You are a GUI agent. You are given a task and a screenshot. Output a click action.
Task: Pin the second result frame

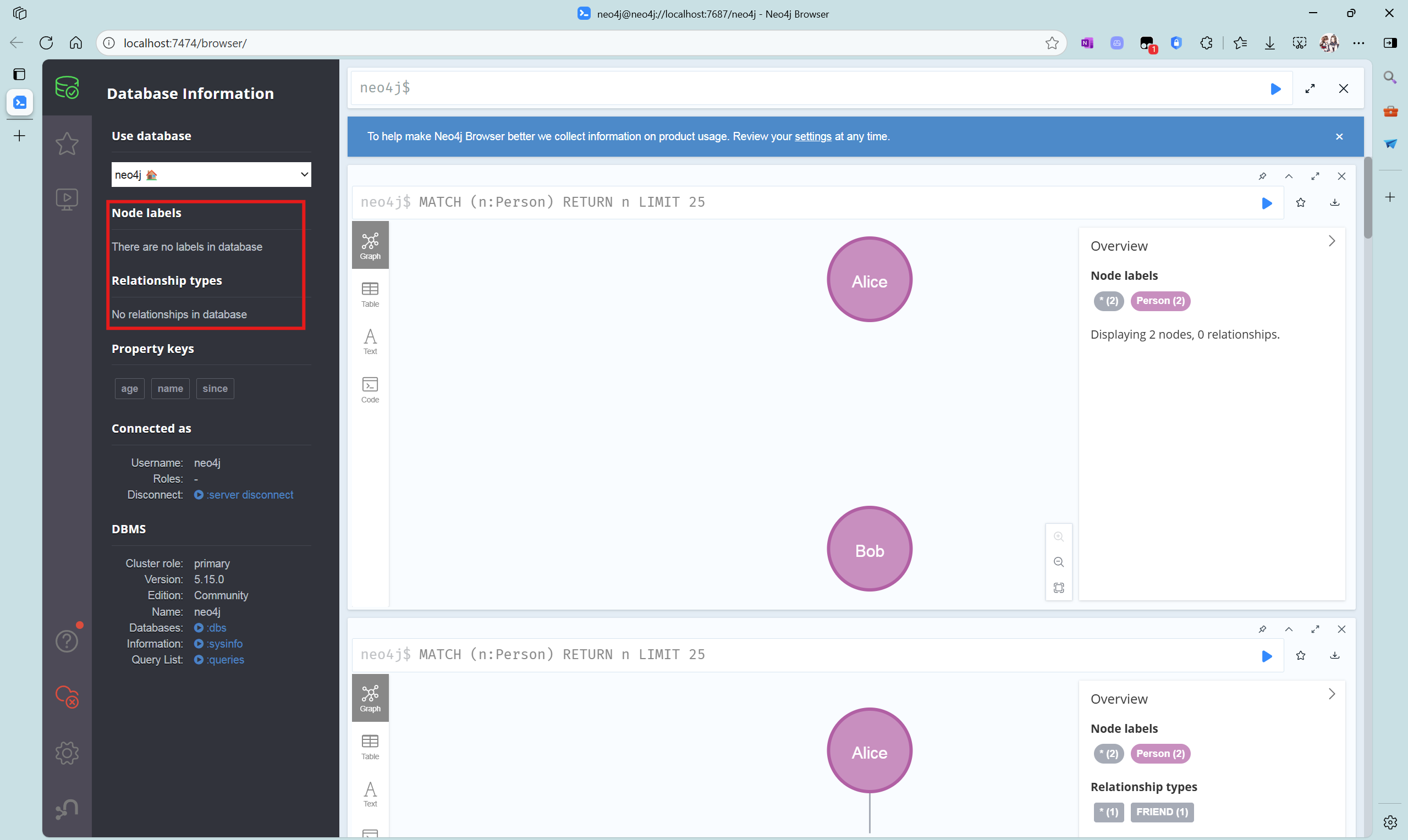[x=1262, y=629]
